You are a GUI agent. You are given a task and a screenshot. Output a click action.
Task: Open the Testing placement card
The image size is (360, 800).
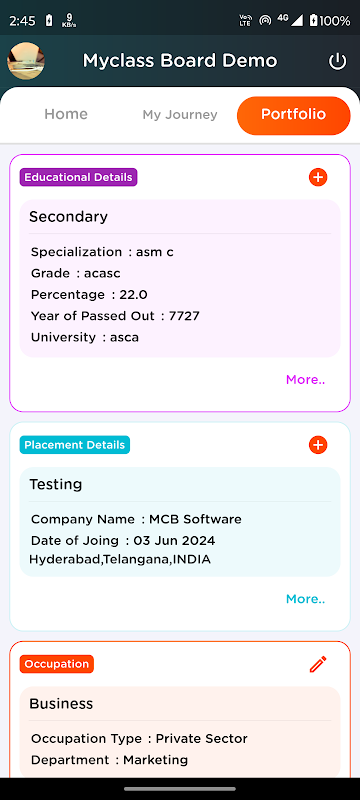pyautogui.click(x=180, y=521)
